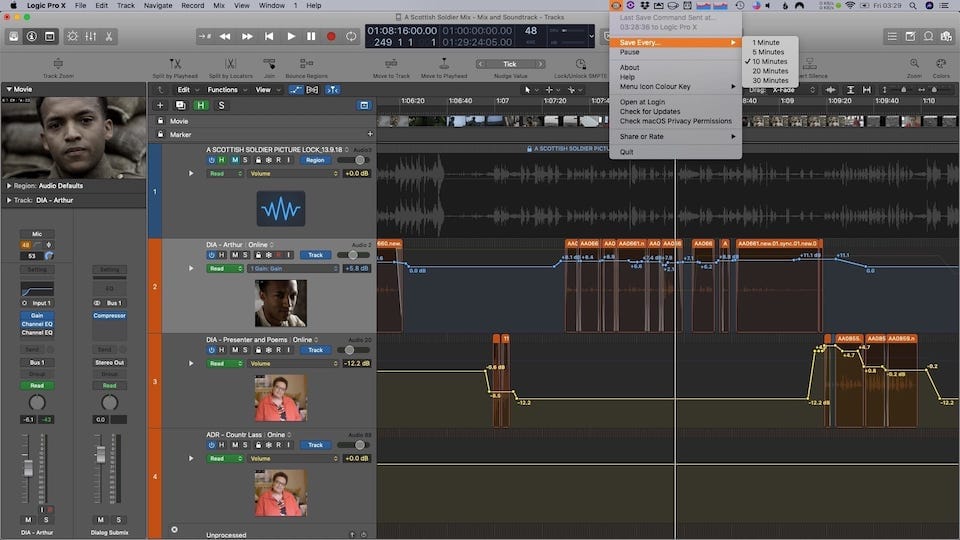Toggle the global Hide (H) button
The image size is (960, 540).
point(201,105)
